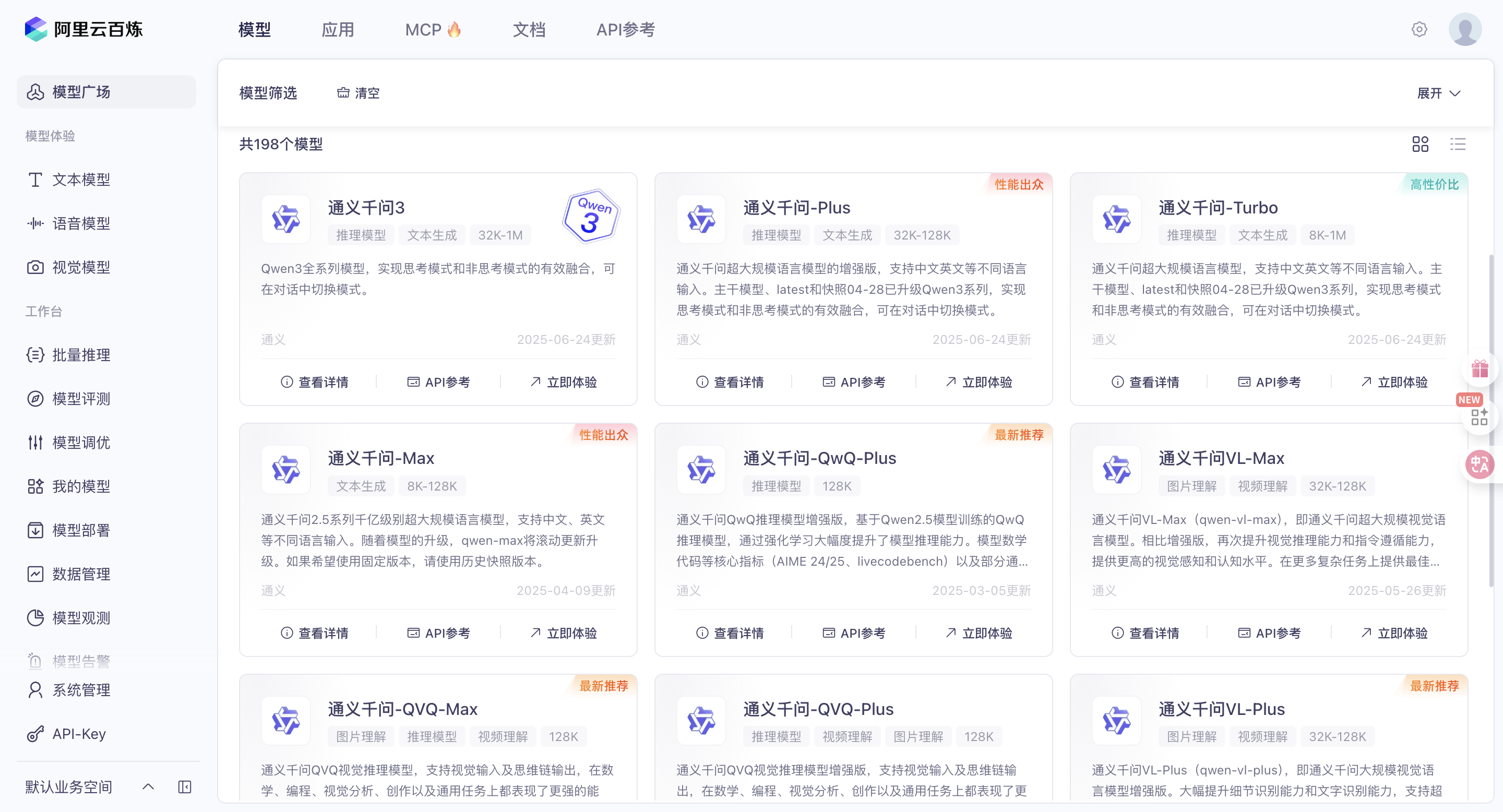The height and width of the screenshot is (812, 1503).
Task: Click API参考 on the 通义千问3 card
Action: (438, 382)
